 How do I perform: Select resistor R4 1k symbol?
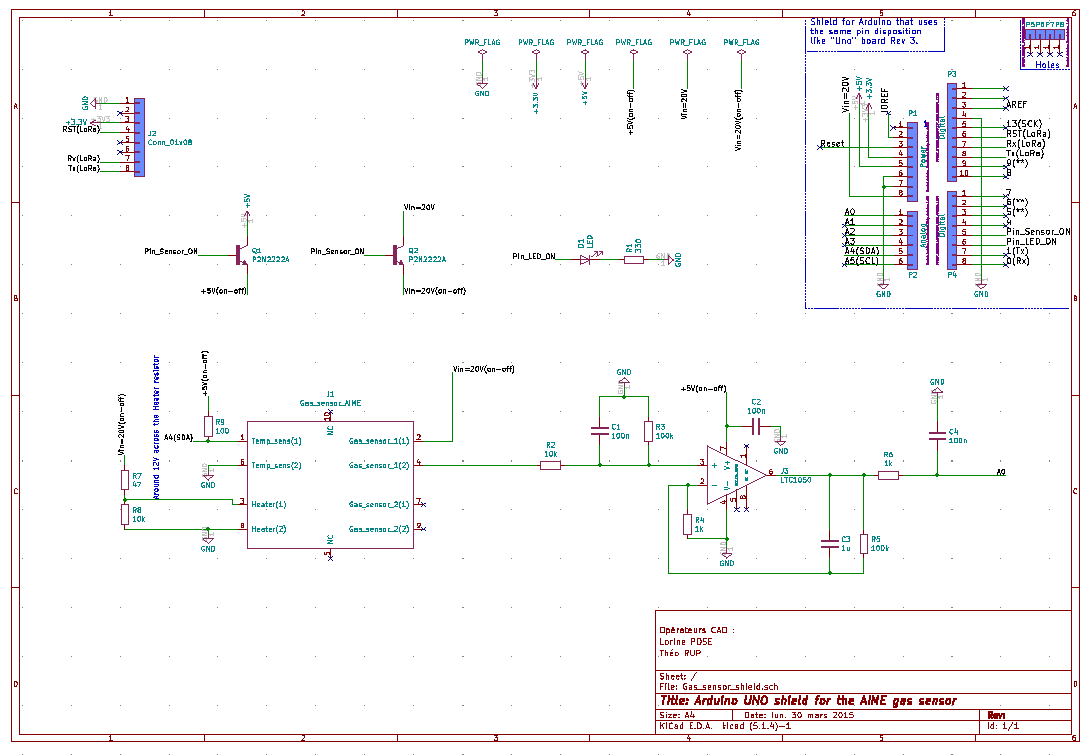point(688,525)
